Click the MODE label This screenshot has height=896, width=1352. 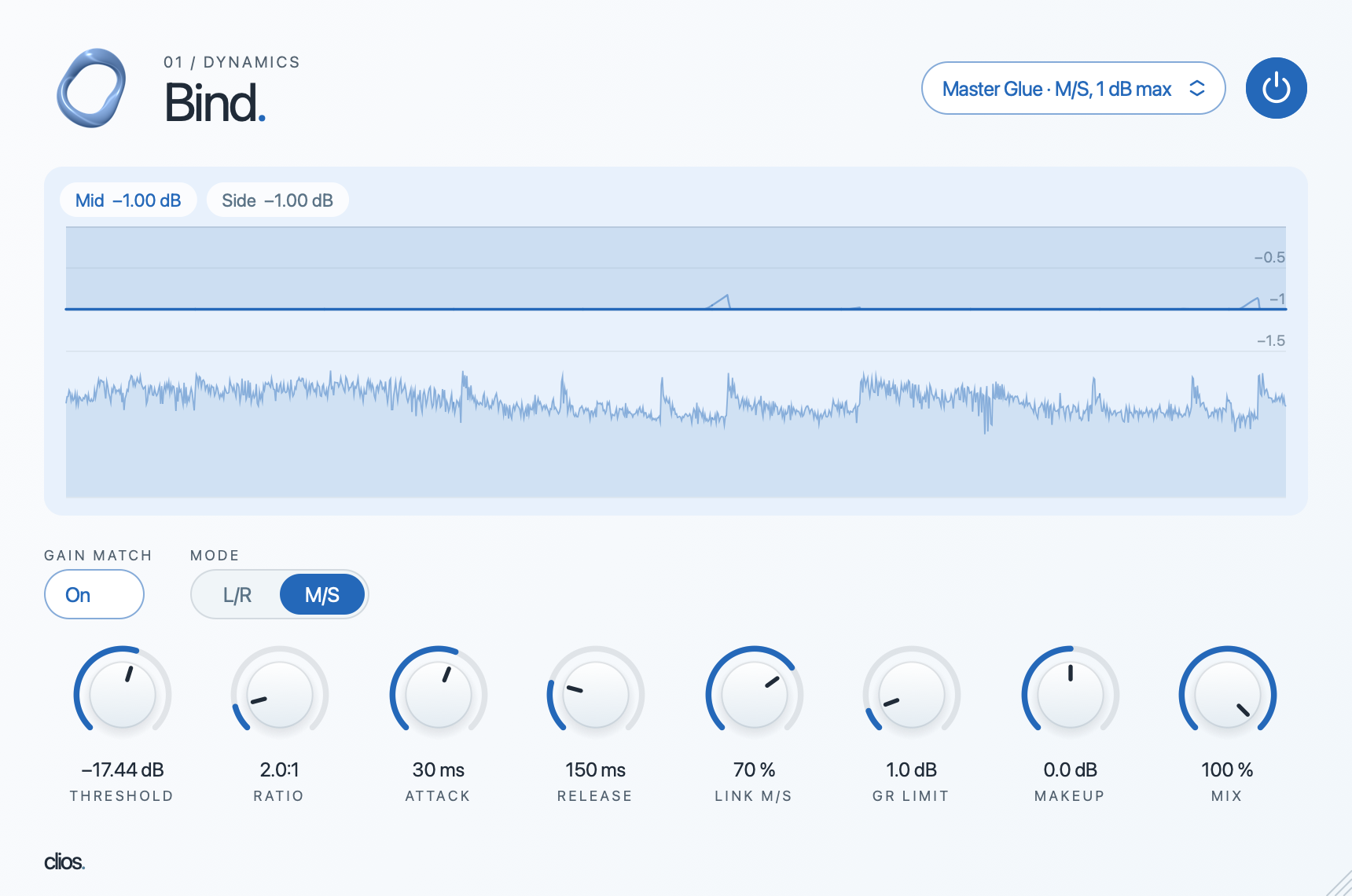pos(215,555)
